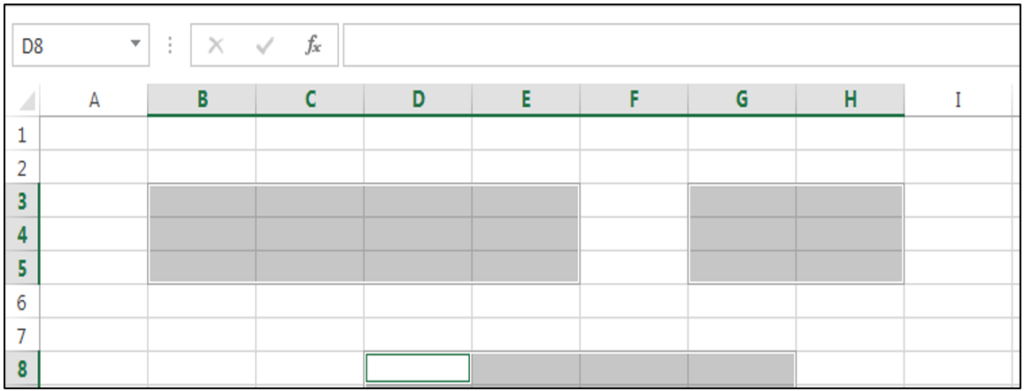Click cell A6
This screenshot has height=391, width=1024.
pyautogui.click(x=94, y=301)
